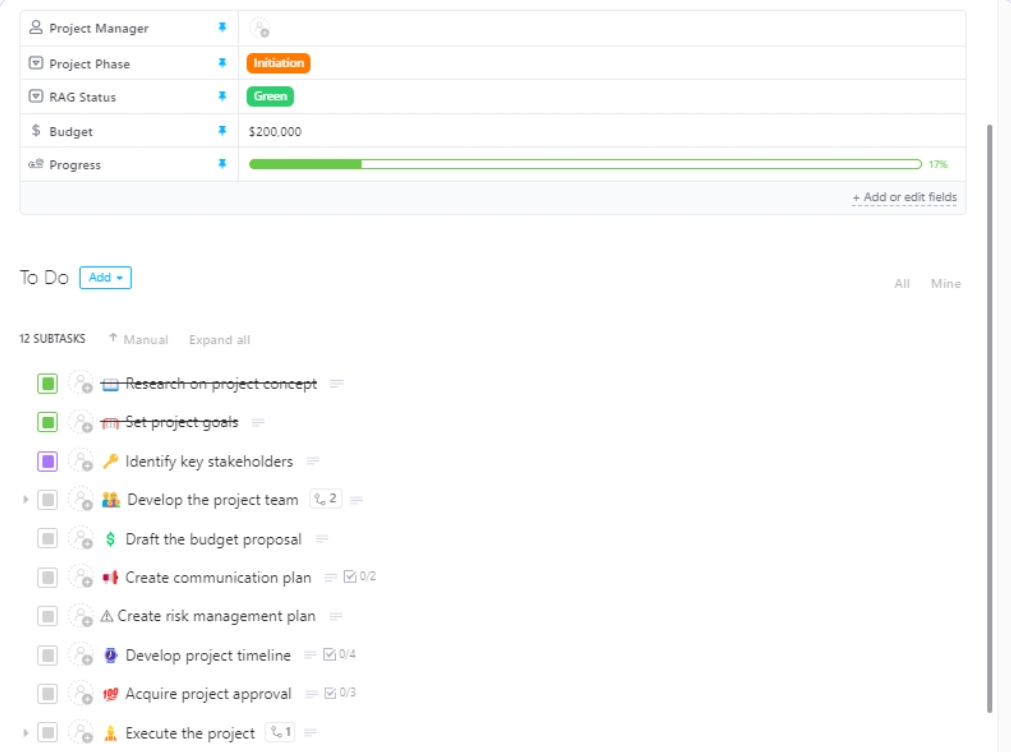Assign user to Acquire project approval

coord(82,694)
